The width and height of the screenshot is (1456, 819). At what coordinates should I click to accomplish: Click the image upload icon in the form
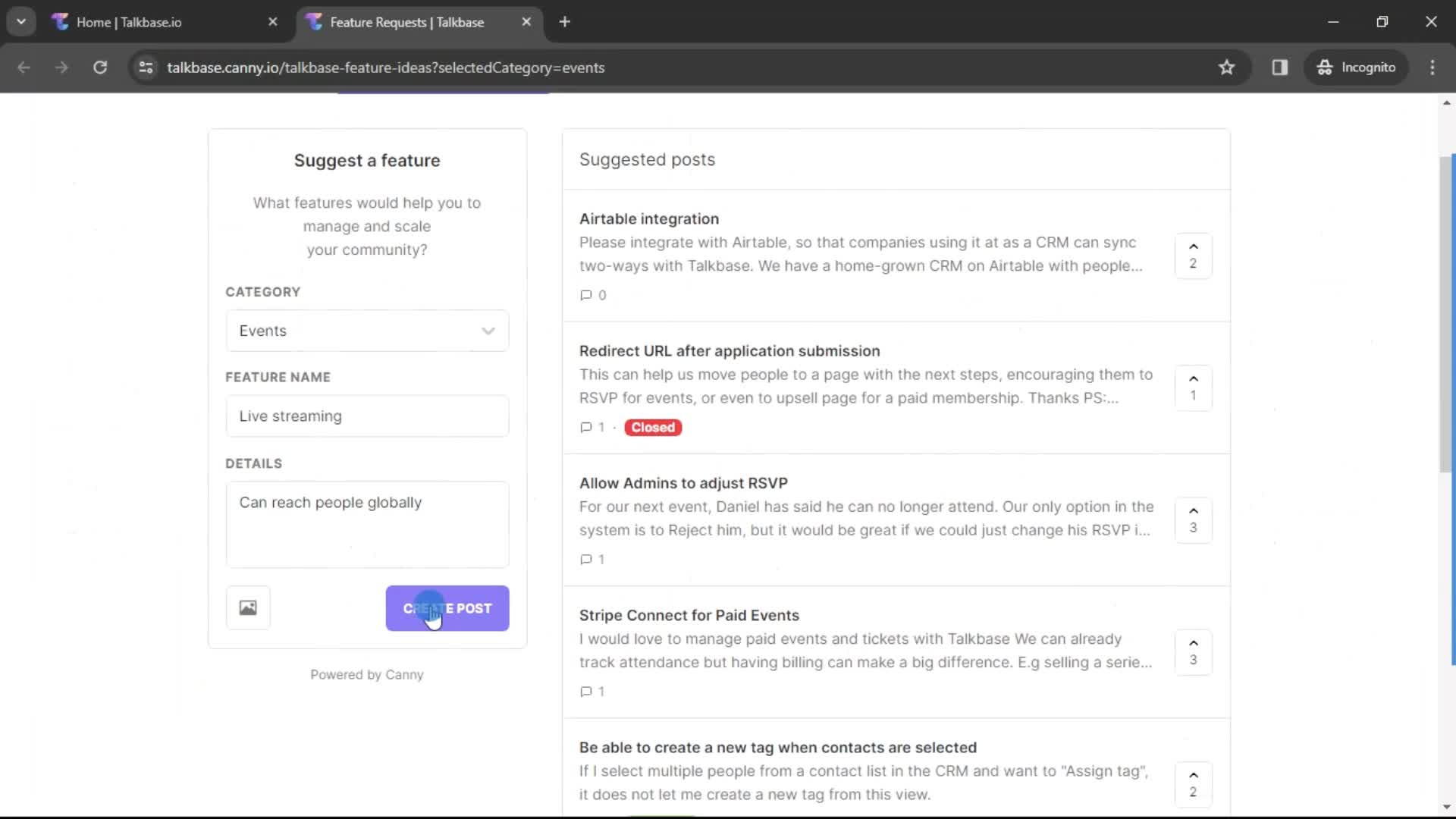[247, 608]
